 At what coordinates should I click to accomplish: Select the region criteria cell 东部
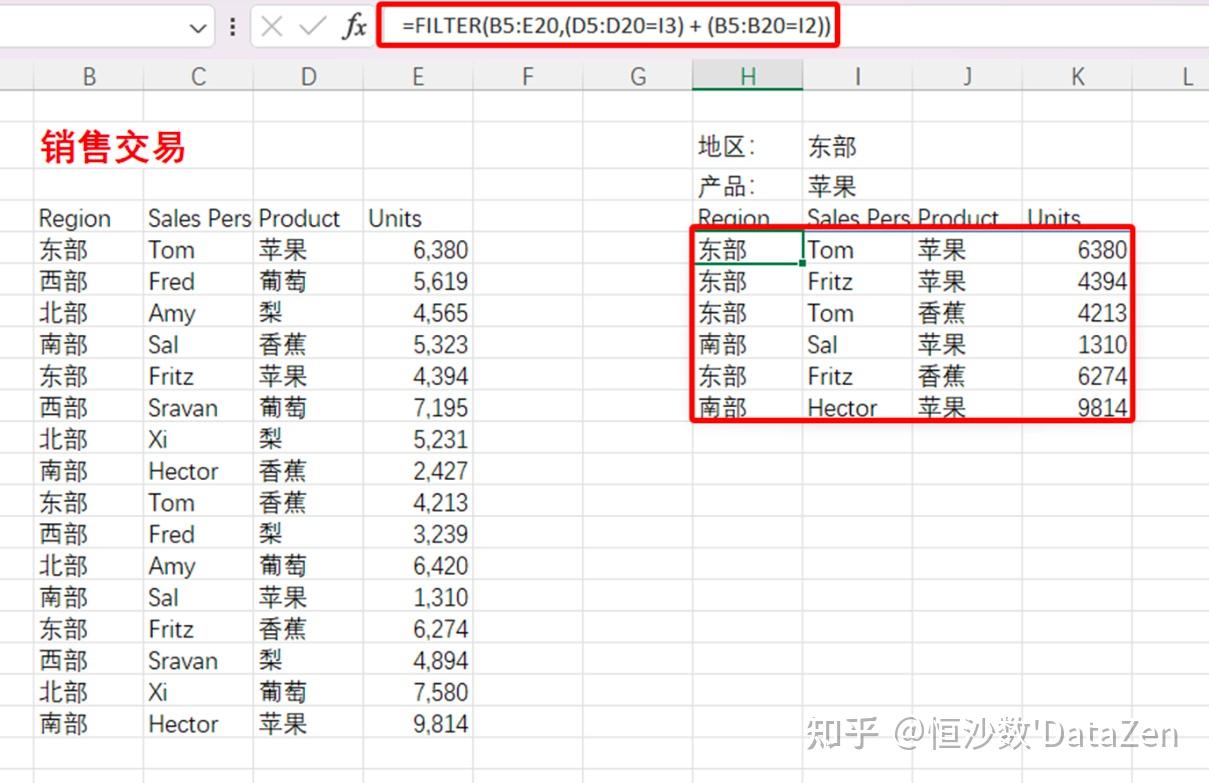(x=832, y=147)
